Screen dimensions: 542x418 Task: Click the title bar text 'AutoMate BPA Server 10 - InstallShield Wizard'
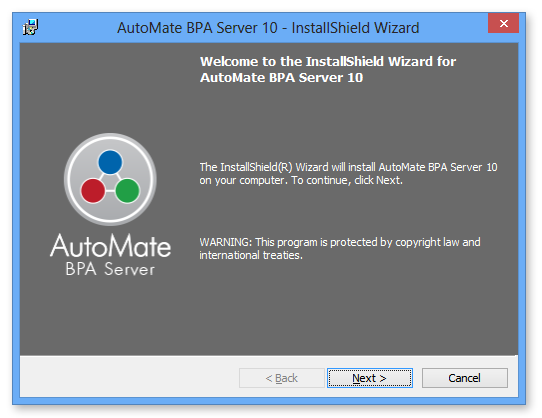268,28
